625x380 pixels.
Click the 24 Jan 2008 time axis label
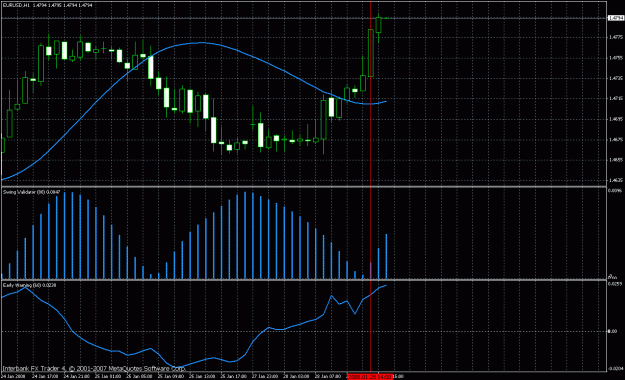click(x=13, y=376)
